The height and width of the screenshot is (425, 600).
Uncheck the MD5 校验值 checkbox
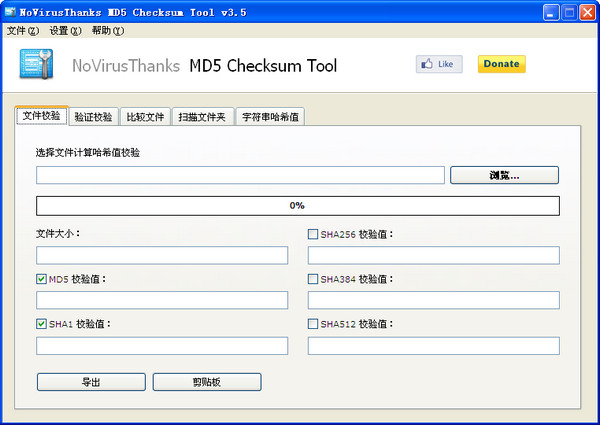point(41,279)
